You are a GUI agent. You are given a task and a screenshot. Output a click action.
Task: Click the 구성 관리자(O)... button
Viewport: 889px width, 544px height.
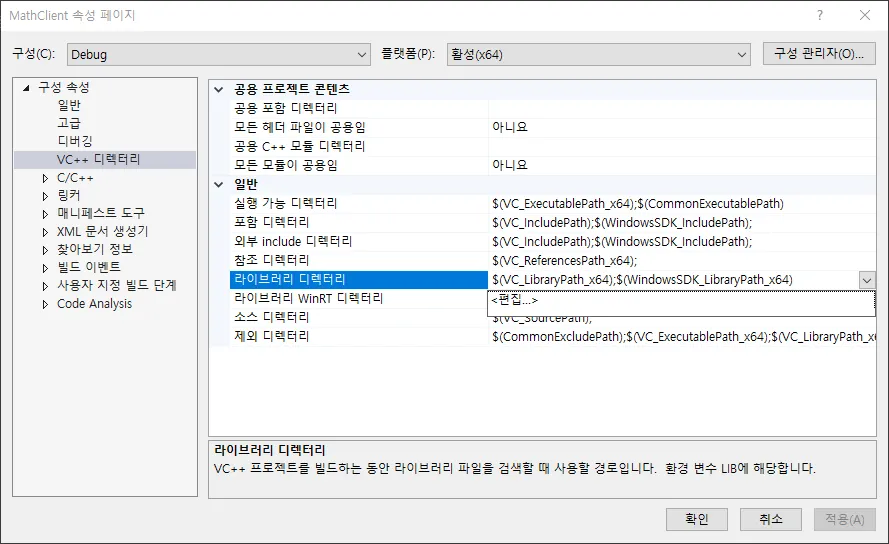click(x=819, y=54)
